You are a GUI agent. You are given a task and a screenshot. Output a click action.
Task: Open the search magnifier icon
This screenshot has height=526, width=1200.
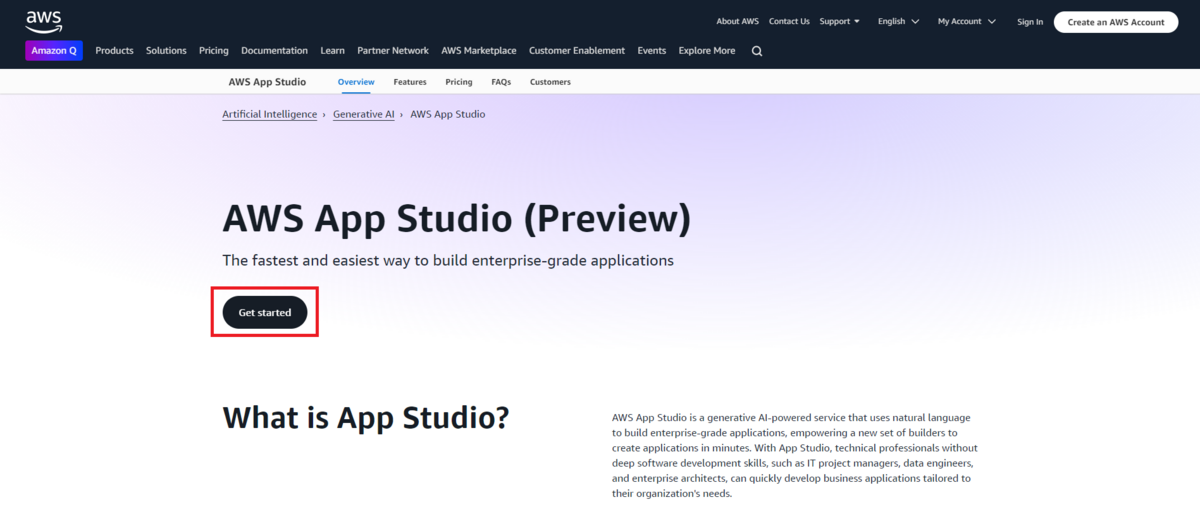(x=757, y=51)
